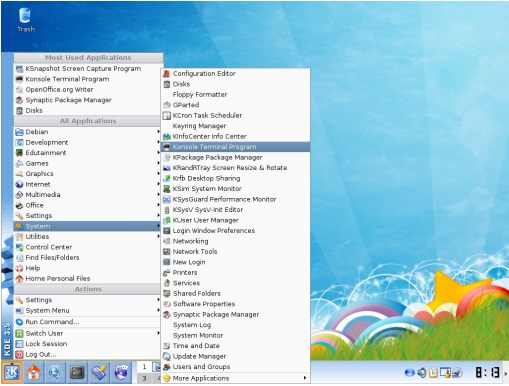The height and width of the screenshot is (386, 509).
Task: Click the blue brush icon in the panel
Action: pyautogui.click(x=99, y=373)
